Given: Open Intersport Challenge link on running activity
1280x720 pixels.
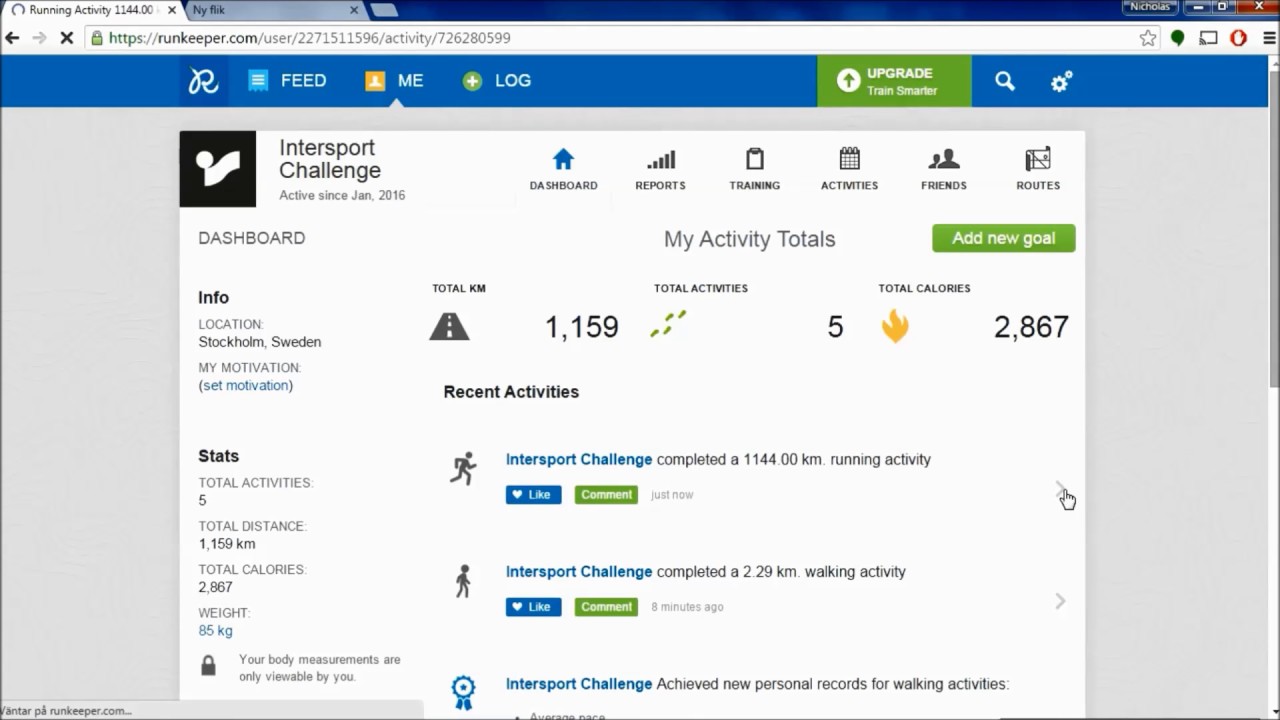Looking at the screenshot, I should (578, 460).
